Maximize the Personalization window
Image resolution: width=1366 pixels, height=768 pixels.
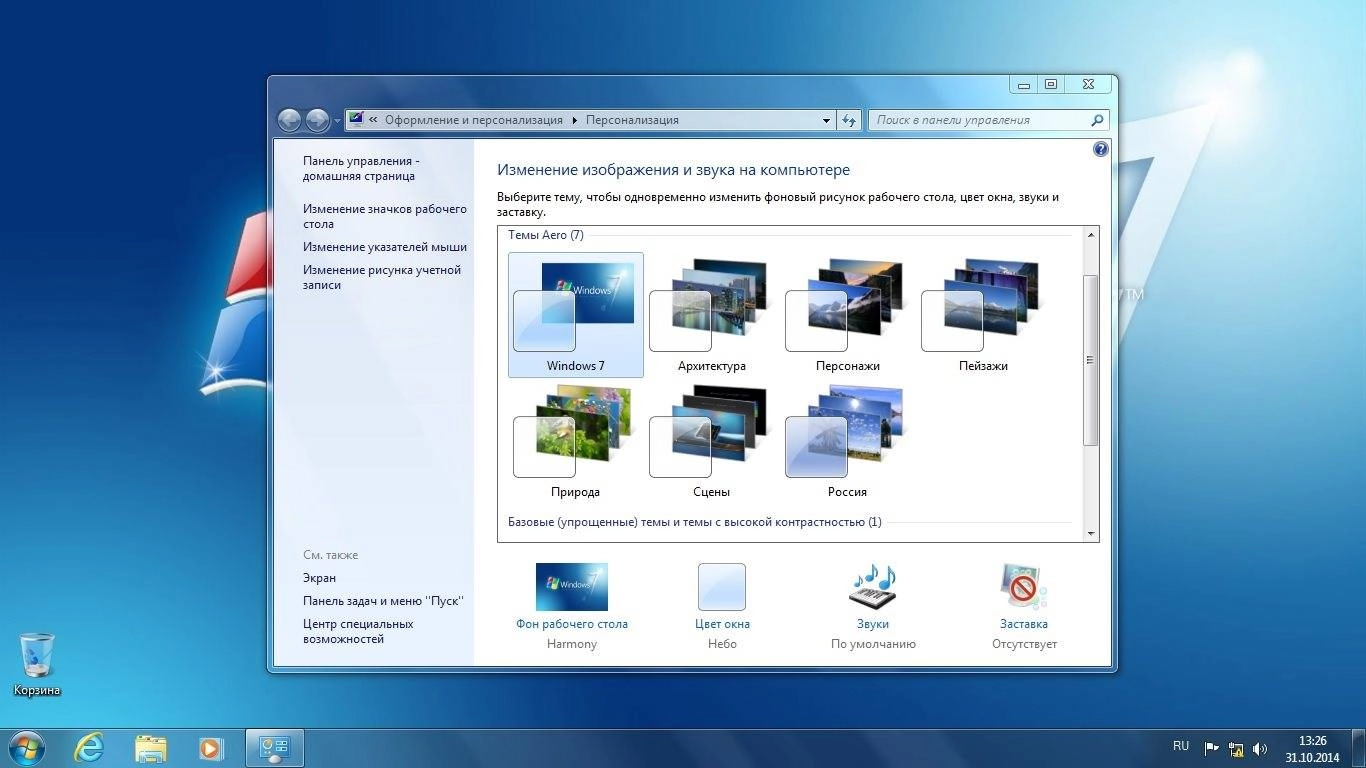pyautogui.click(x=1051, y=85)
